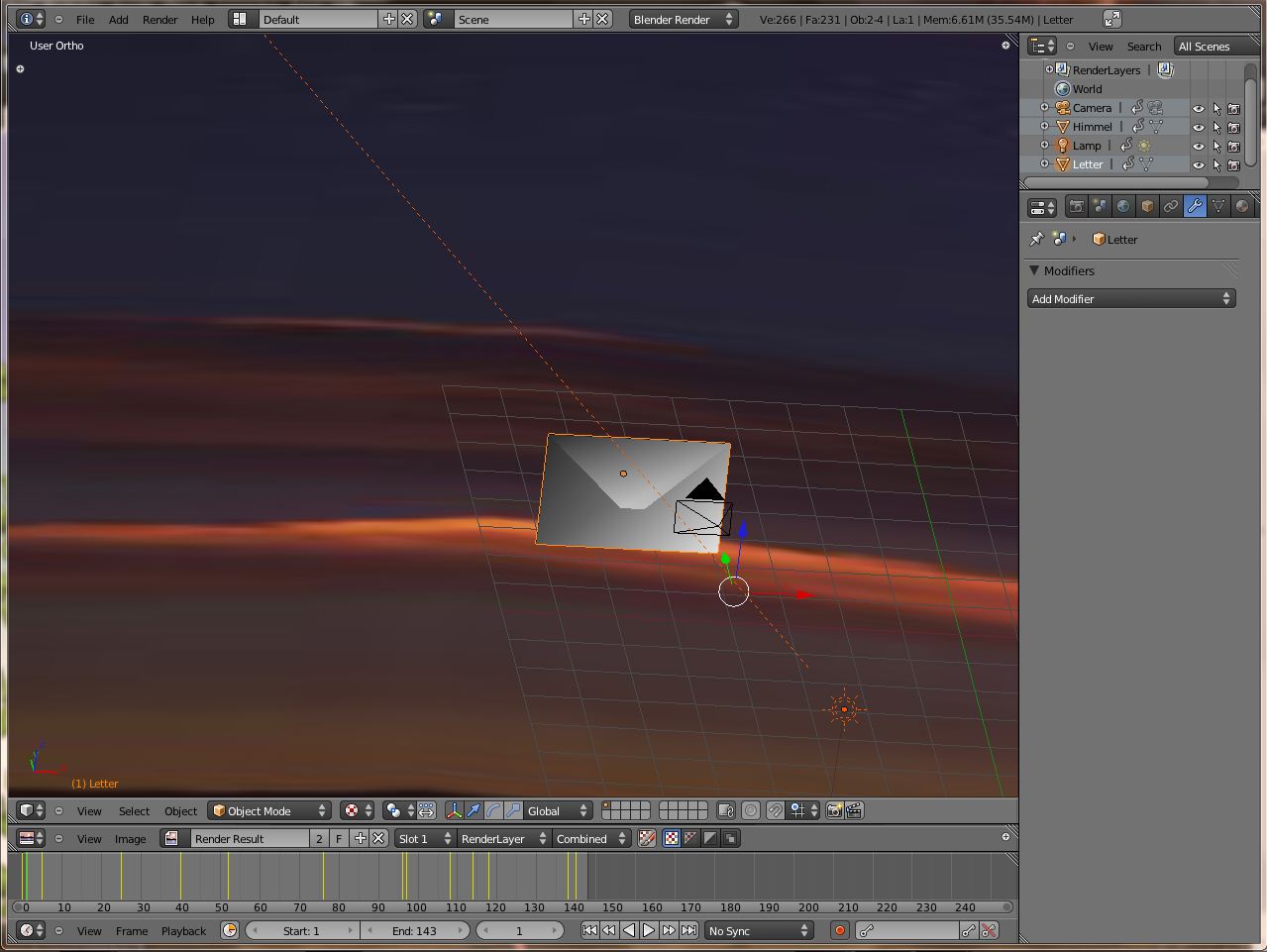Open the Add Modifier dropdown
1267x952 pixels.
(1130, 298)
